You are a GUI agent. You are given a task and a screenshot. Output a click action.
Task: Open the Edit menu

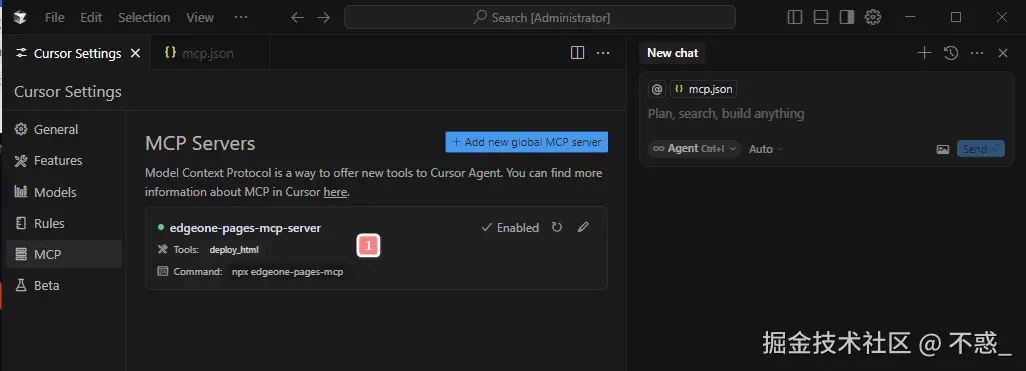coord(91,18)
